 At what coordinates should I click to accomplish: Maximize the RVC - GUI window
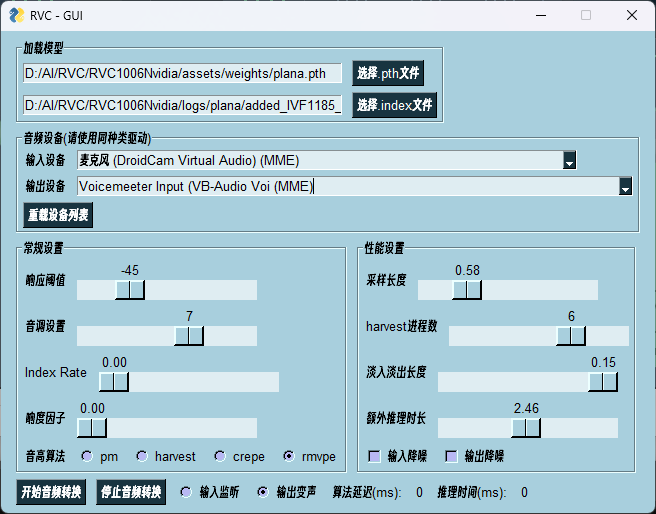click(586, 15)
